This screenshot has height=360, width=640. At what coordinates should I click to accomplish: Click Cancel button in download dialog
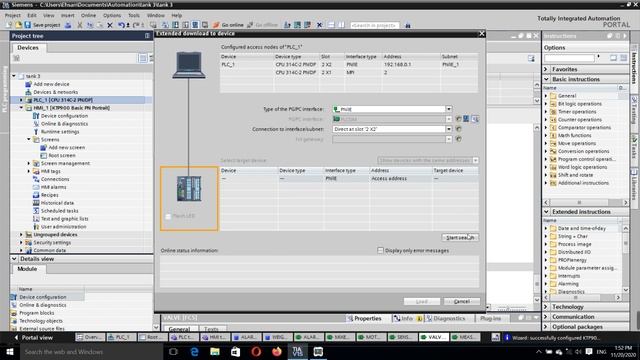[462, 301]
